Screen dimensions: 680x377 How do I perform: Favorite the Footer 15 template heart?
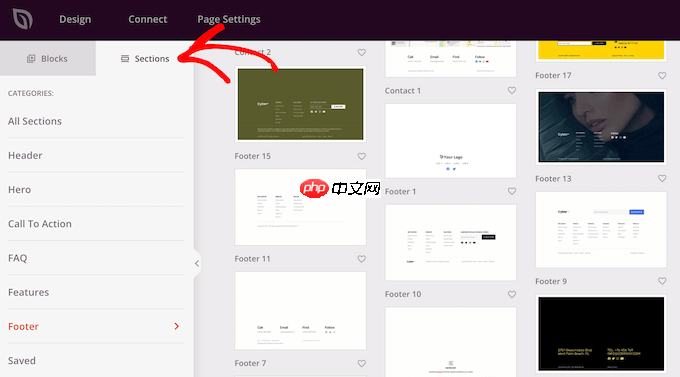(x=361, y=156)
